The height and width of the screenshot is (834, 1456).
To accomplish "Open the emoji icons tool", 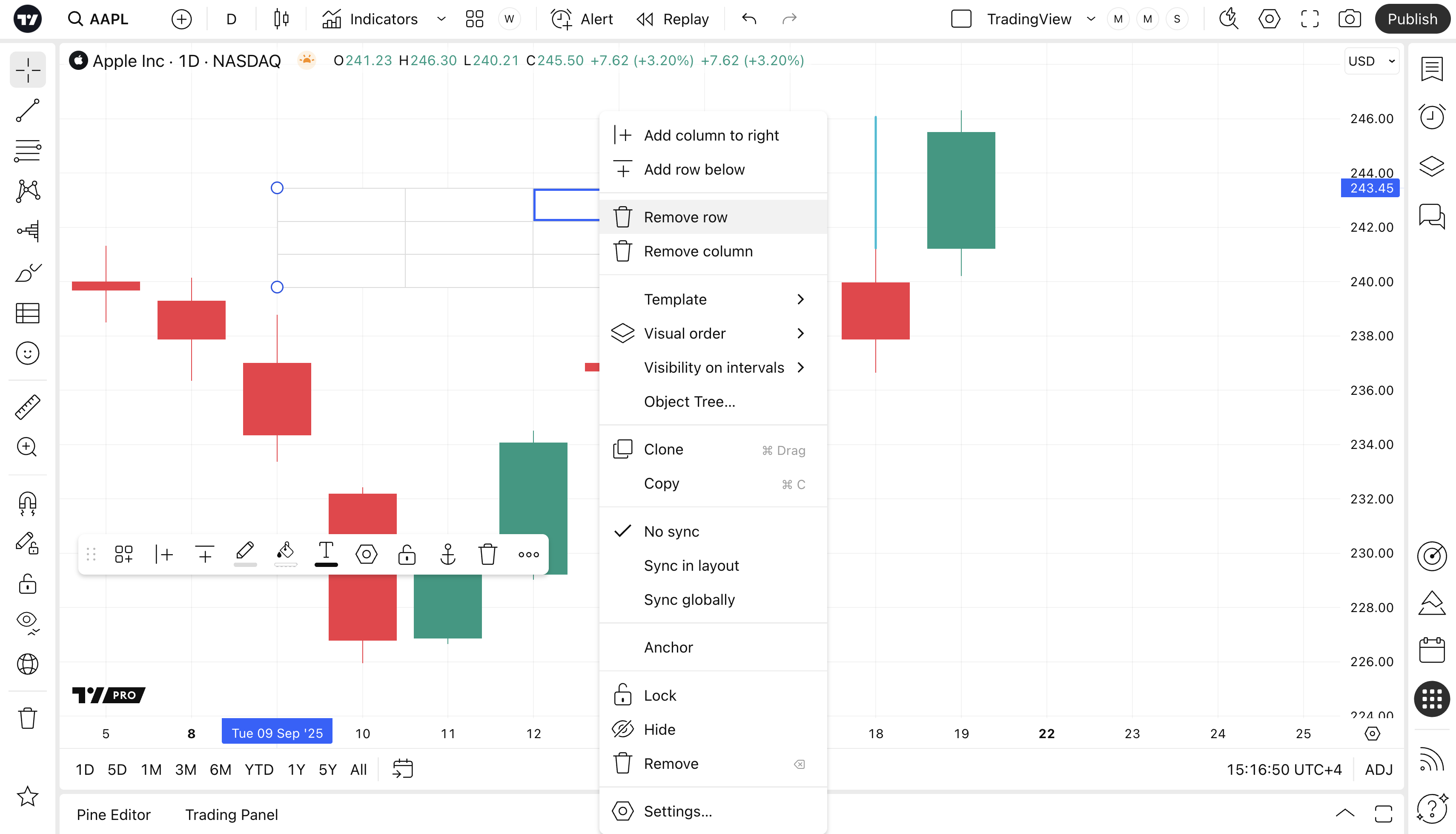I will click(x=28, y=354).
